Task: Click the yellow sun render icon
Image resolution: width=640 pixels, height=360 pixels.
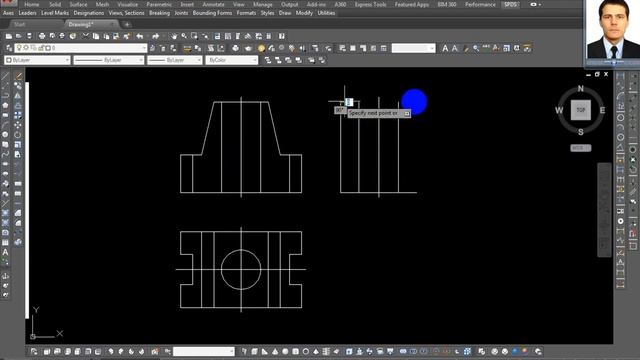Action: (261, 49)
